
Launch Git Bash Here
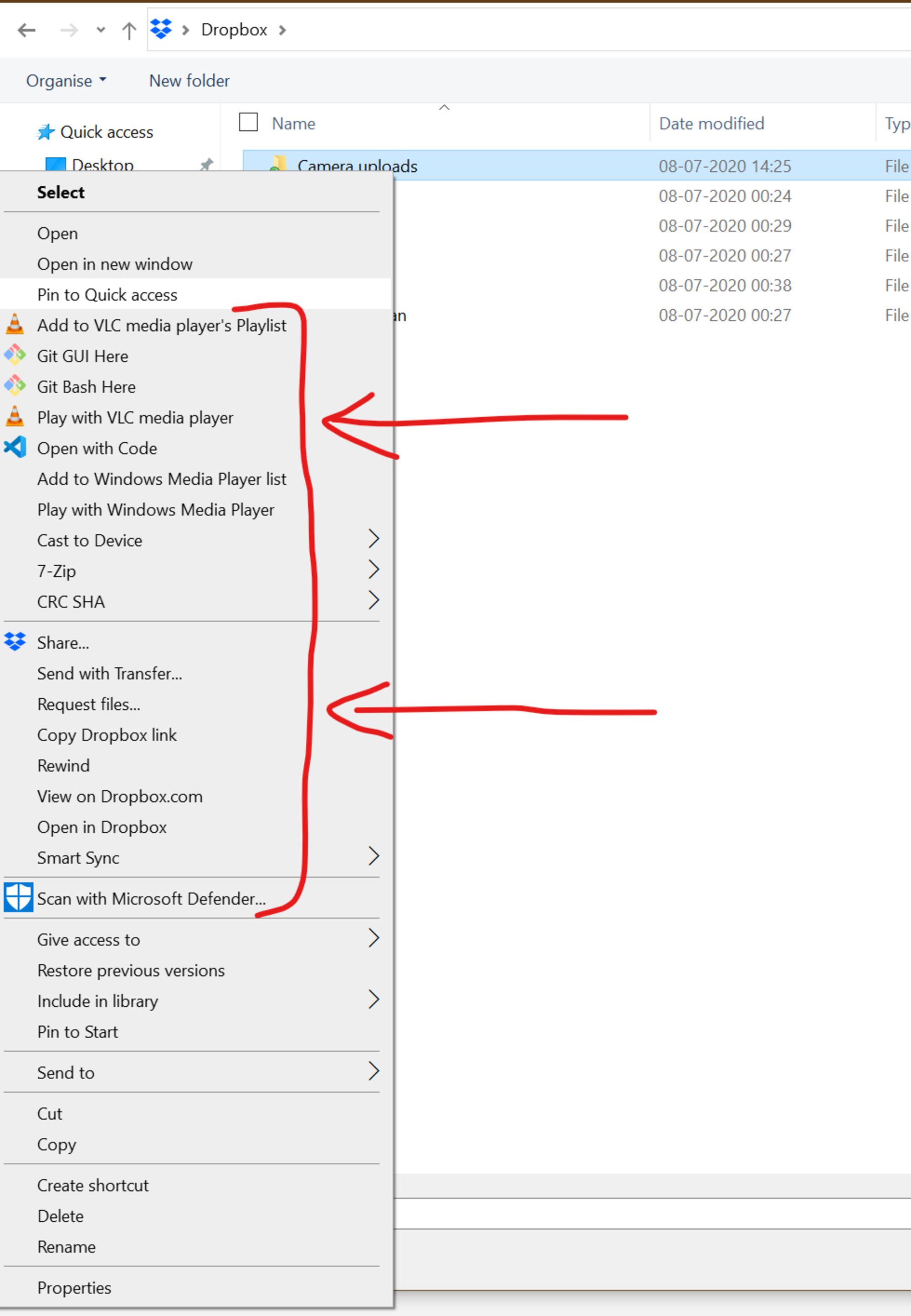tap(195, 387)
